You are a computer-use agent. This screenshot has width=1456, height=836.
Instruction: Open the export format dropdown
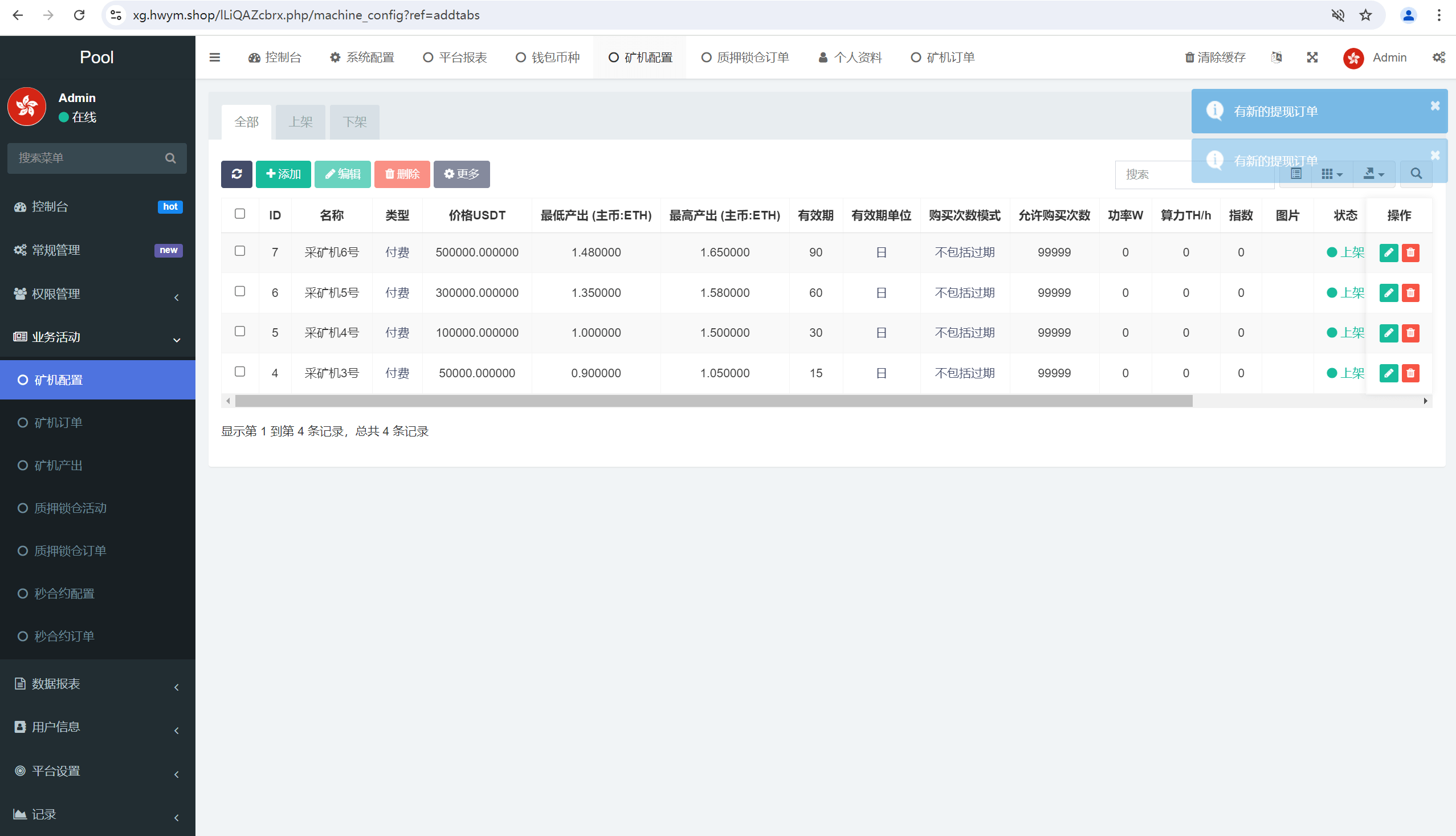pyautogui.click(x=1373, y=173)
